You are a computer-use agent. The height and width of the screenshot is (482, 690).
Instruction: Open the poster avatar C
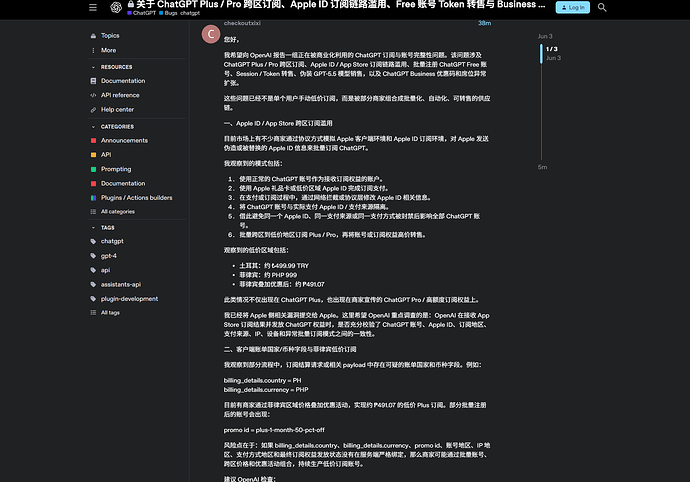211,34
